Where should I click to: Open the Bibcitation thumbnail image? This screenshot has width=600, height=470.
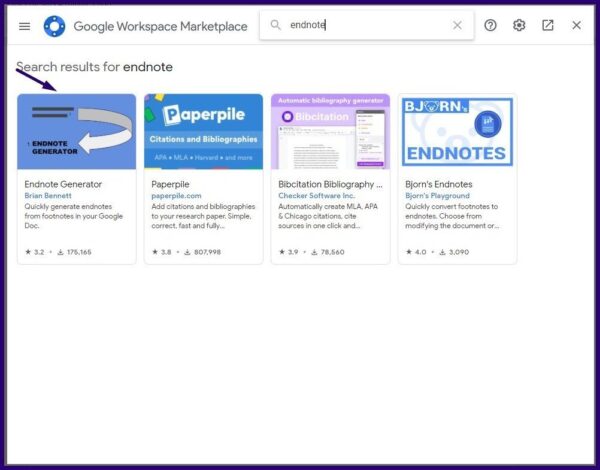(x=331, y=132)
